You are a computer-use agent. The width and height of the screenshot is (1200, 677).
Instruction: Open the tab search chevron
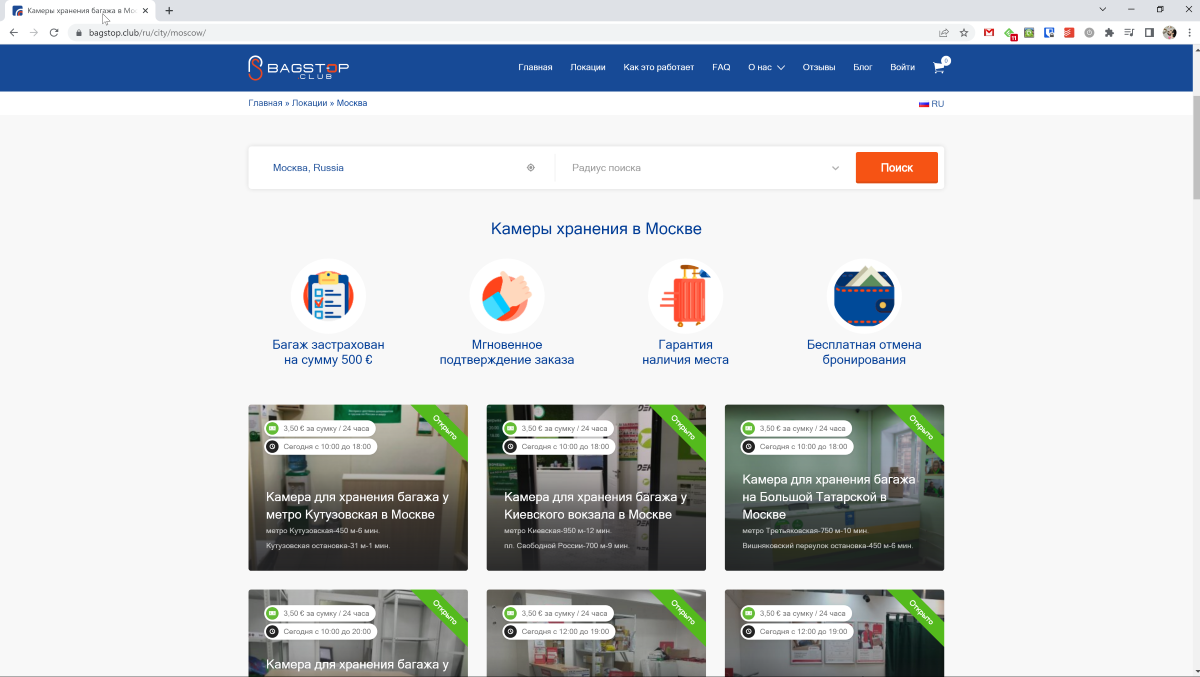pyautogui.click(x=1103, y=9)
